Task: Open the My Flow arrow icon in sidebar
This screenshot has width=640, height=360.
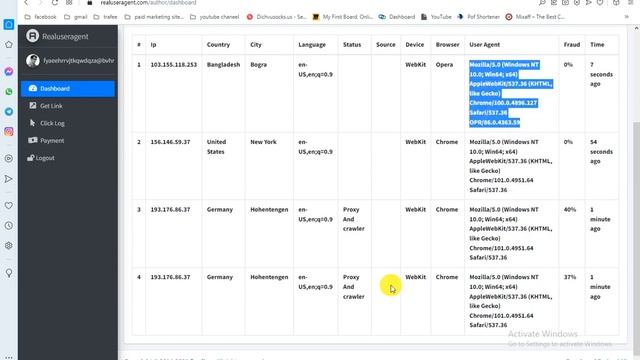Action: click(x=9, y=179)
